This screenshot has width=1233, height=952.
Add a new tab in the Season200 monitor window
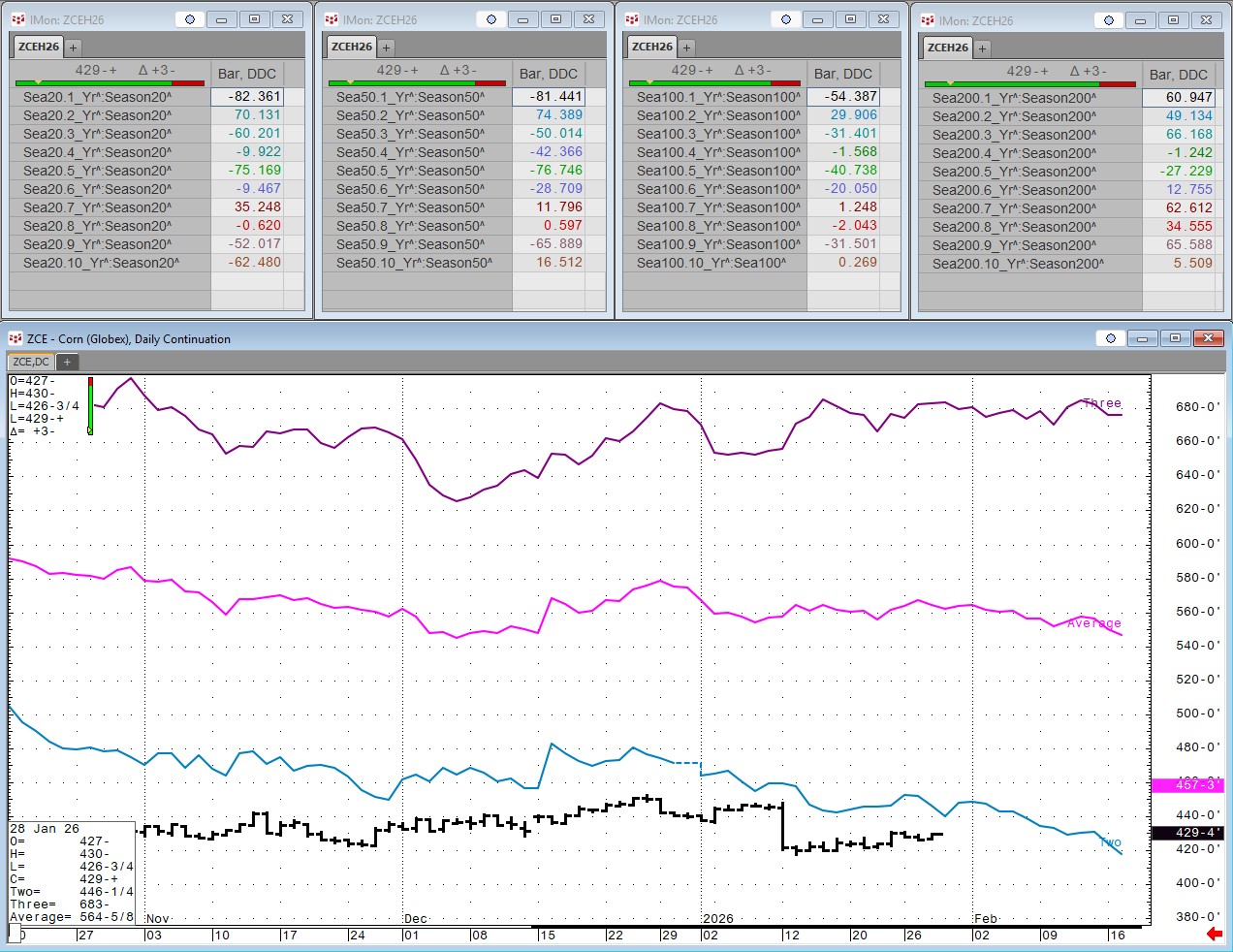tap(982, 48)
